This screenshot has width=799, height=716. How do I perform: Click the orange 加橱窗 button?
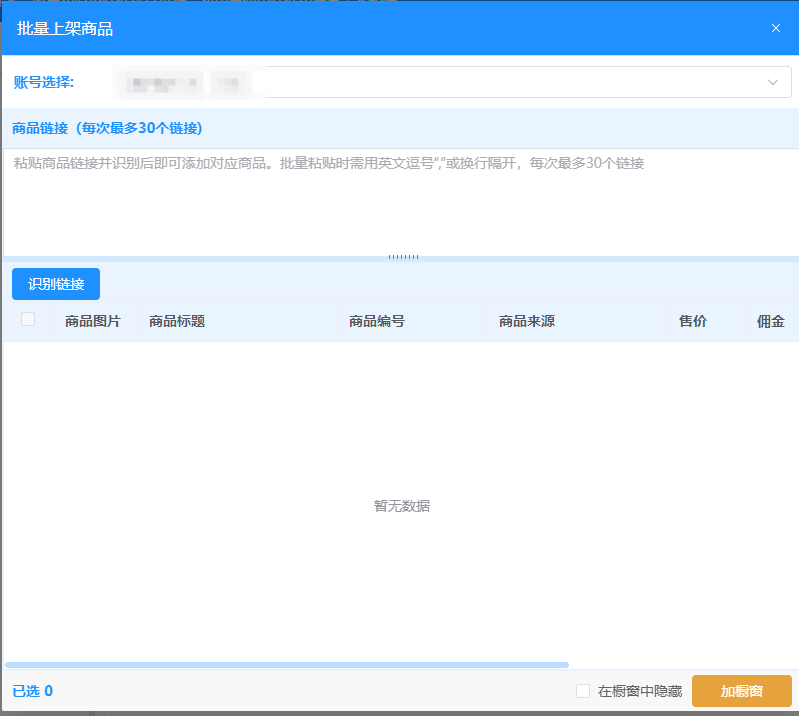[x=741, y=691]
